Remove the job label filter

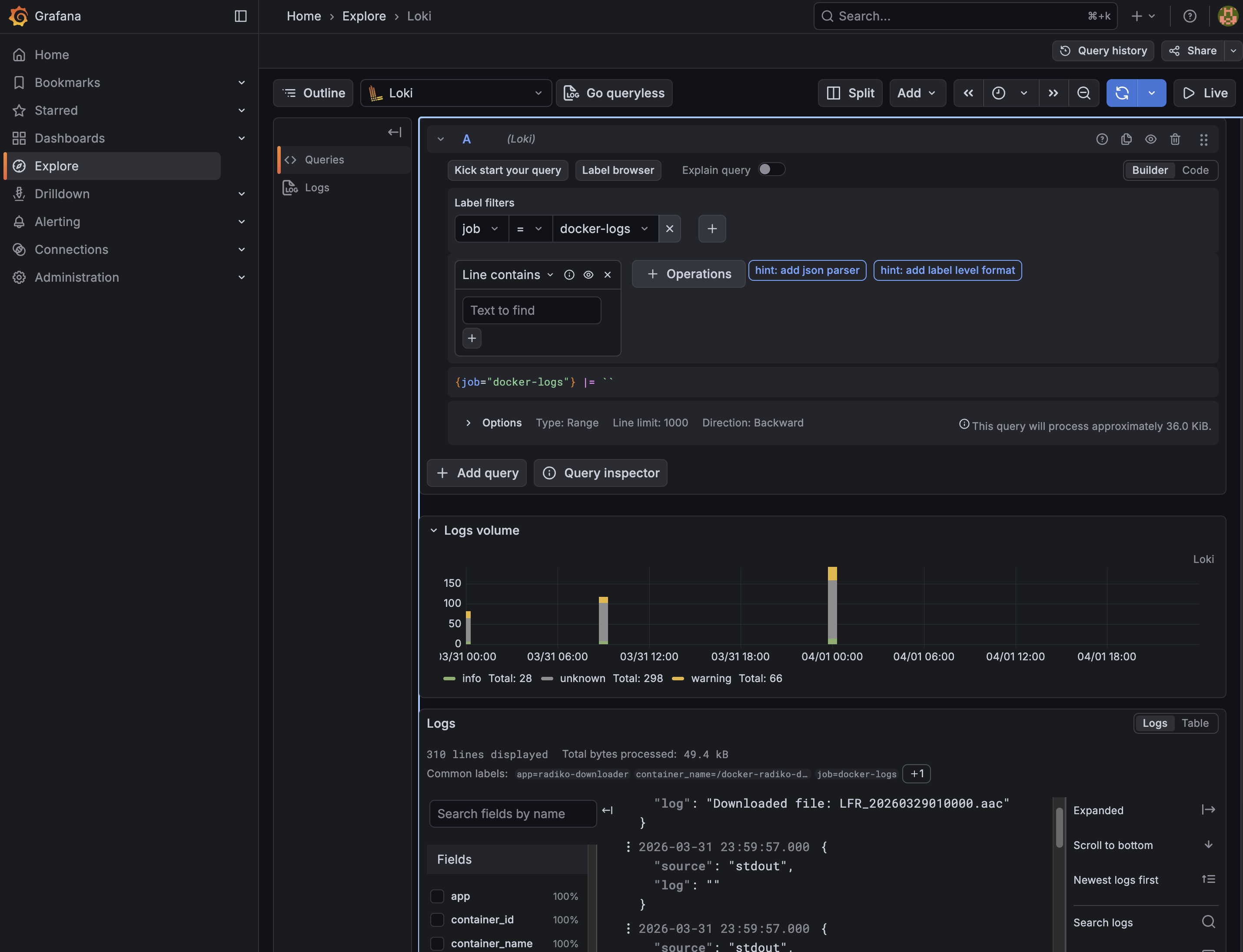click(x=670, y=228)
